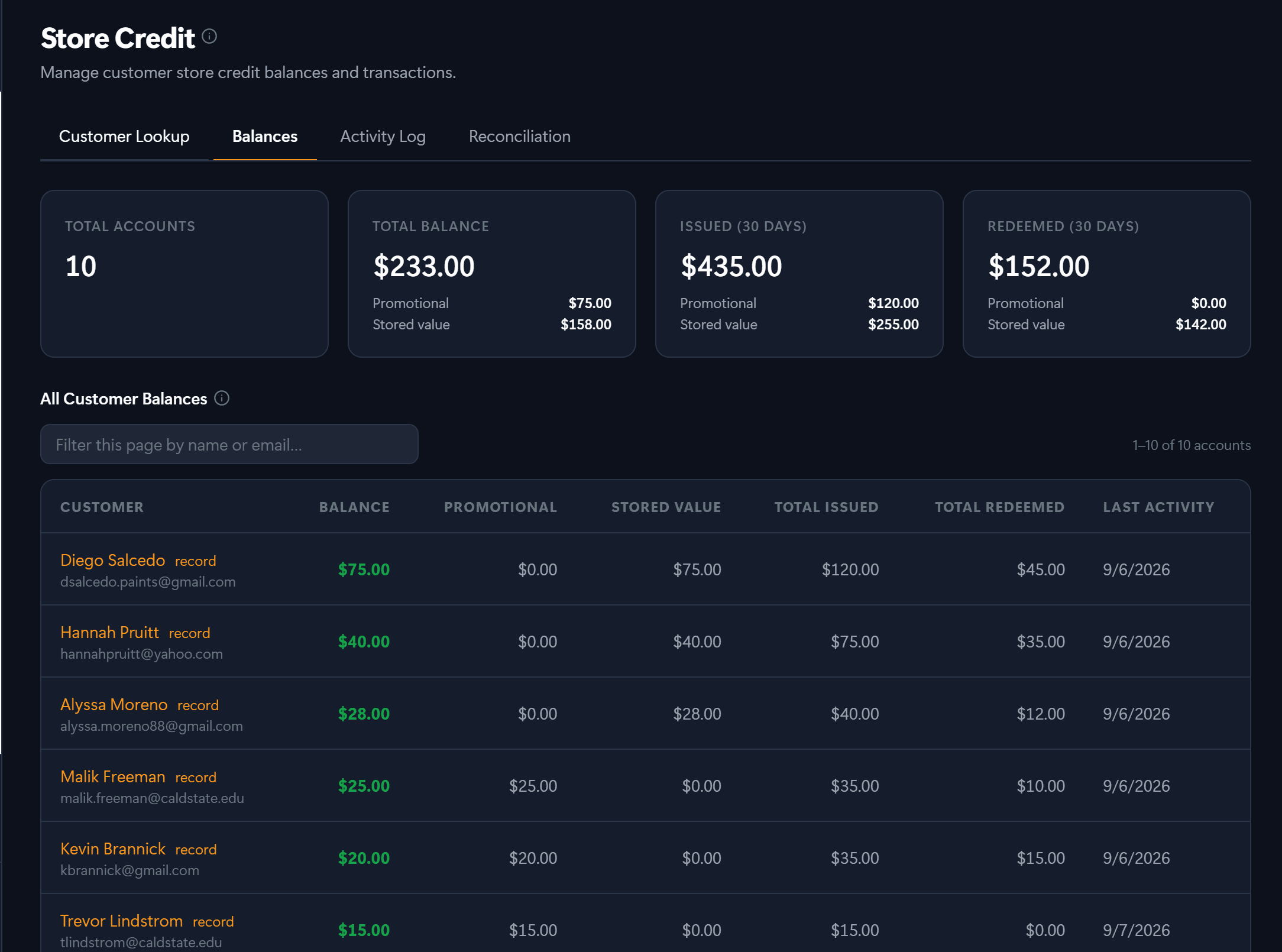The height and width of the screenshot is (952, 1282).
Task: Open Malik Freeman's customer link
Action: pyautogui.click(x=113, y=776)
